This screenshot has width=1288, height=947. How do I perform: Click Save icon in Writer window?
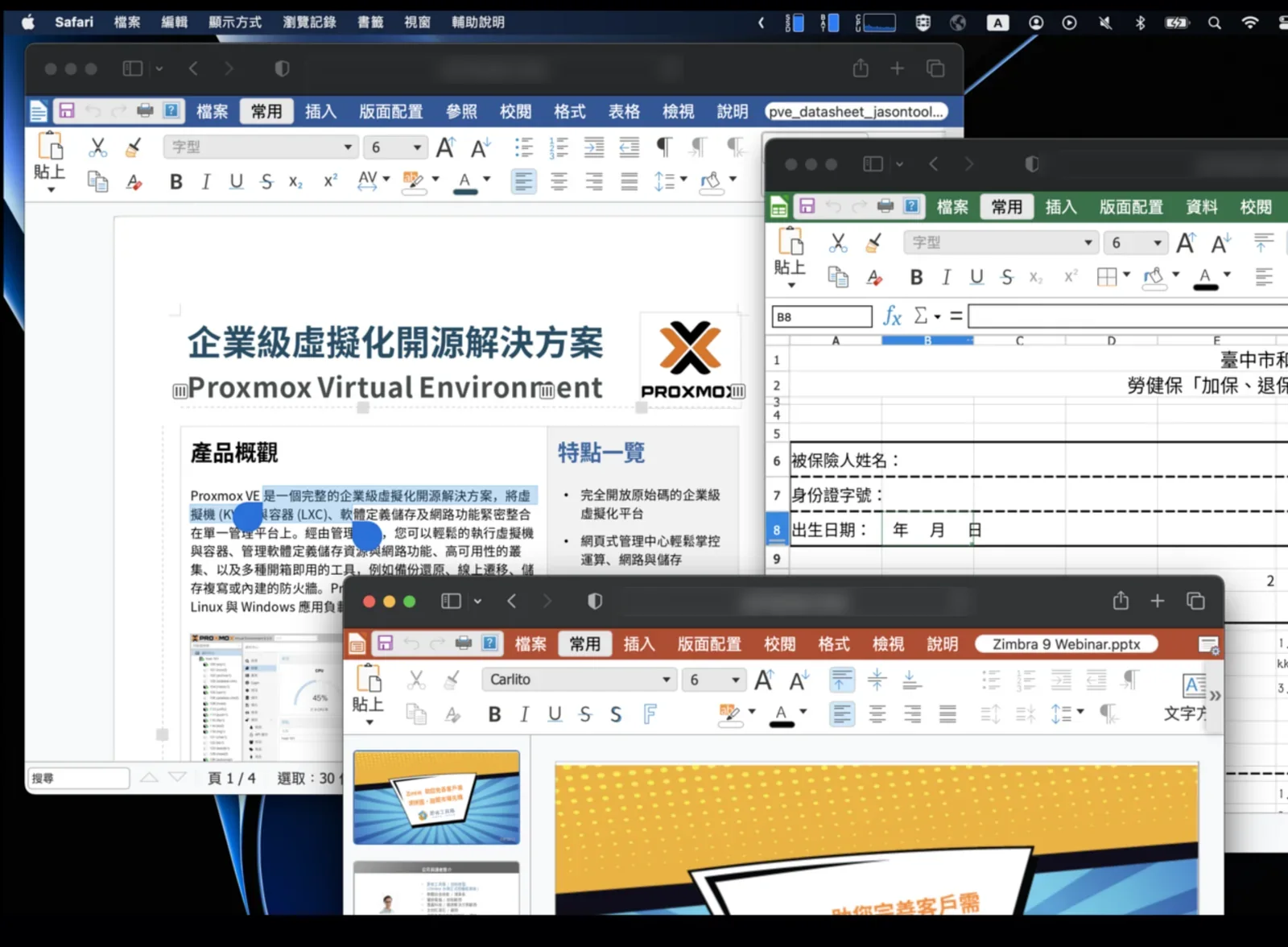click(67, 110)
